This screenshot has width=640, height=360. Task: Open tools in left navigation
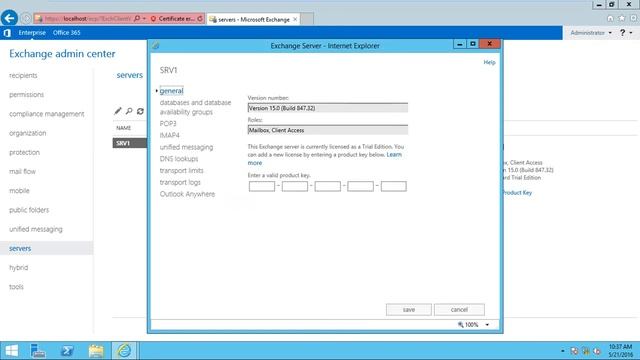(16, 287)
